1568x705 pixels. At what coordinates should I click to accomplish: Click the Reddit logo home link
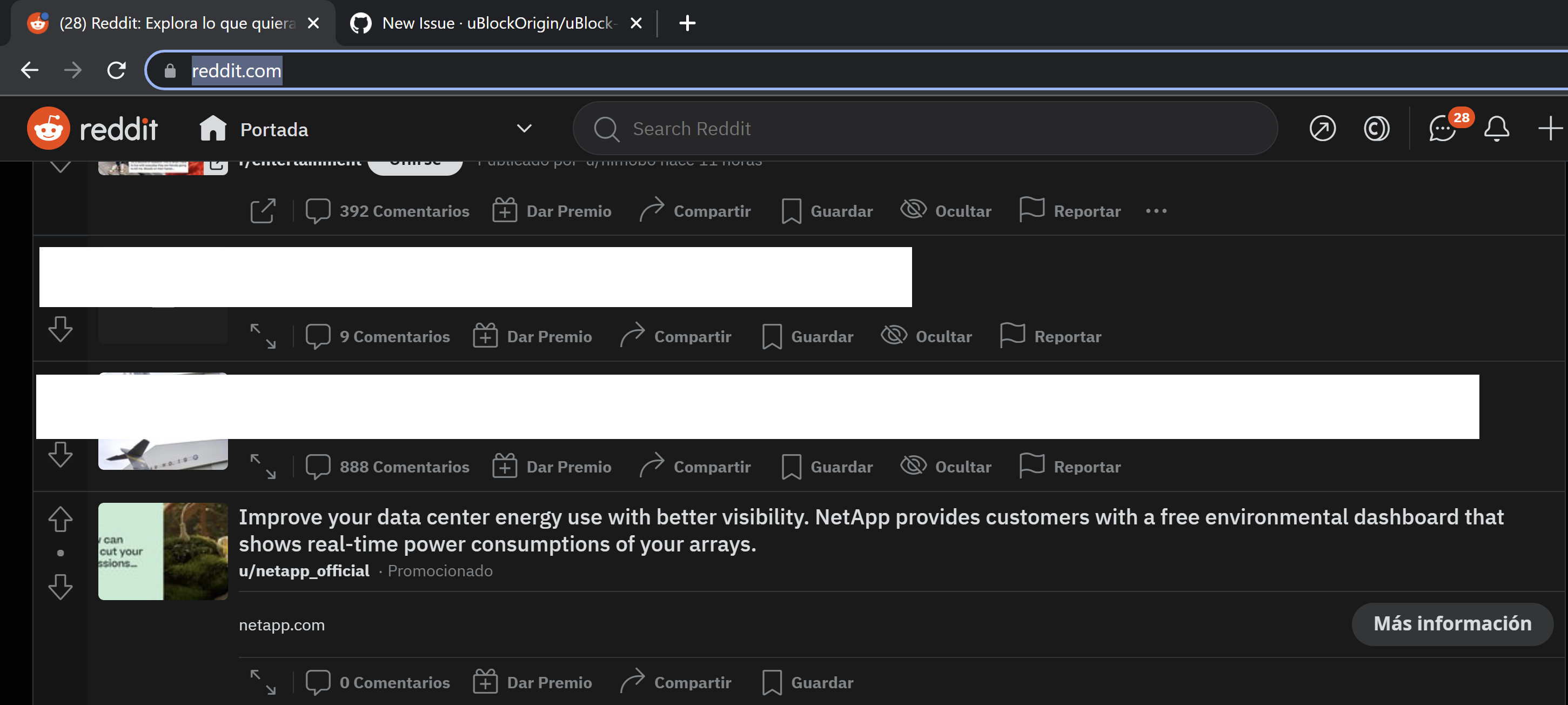(92, 129)
